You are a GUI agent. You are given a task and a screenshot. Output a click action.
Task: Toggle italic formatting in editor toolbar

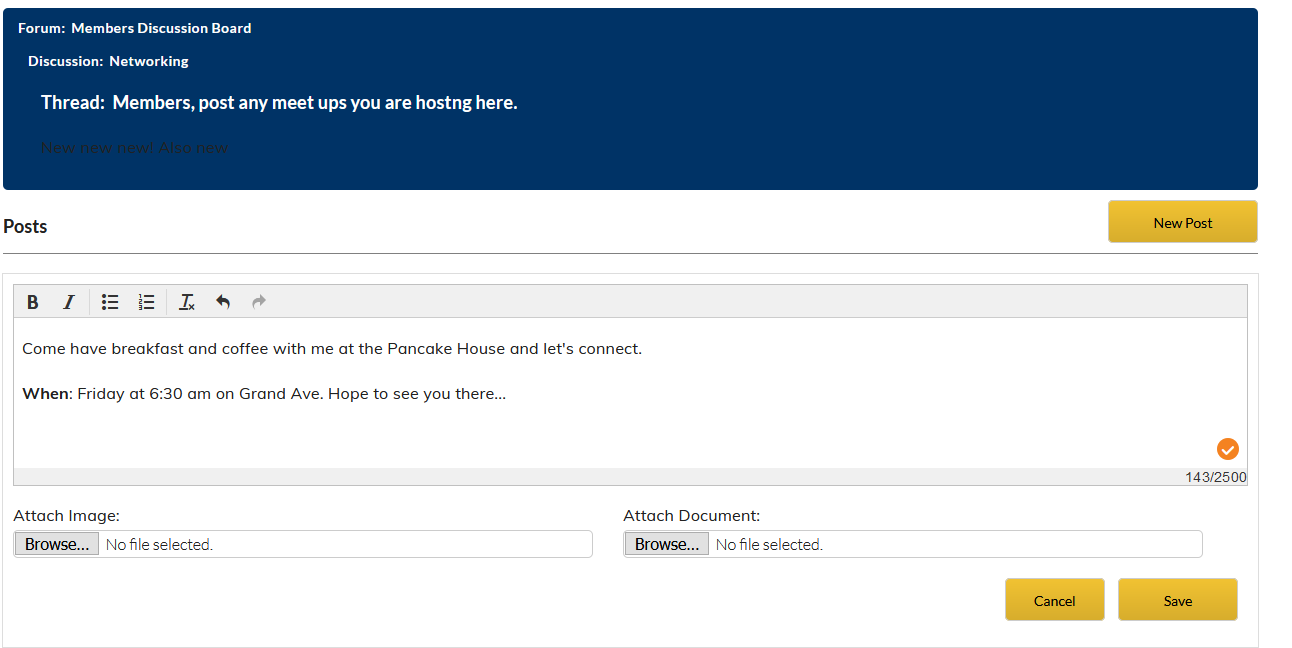(69, 302)
